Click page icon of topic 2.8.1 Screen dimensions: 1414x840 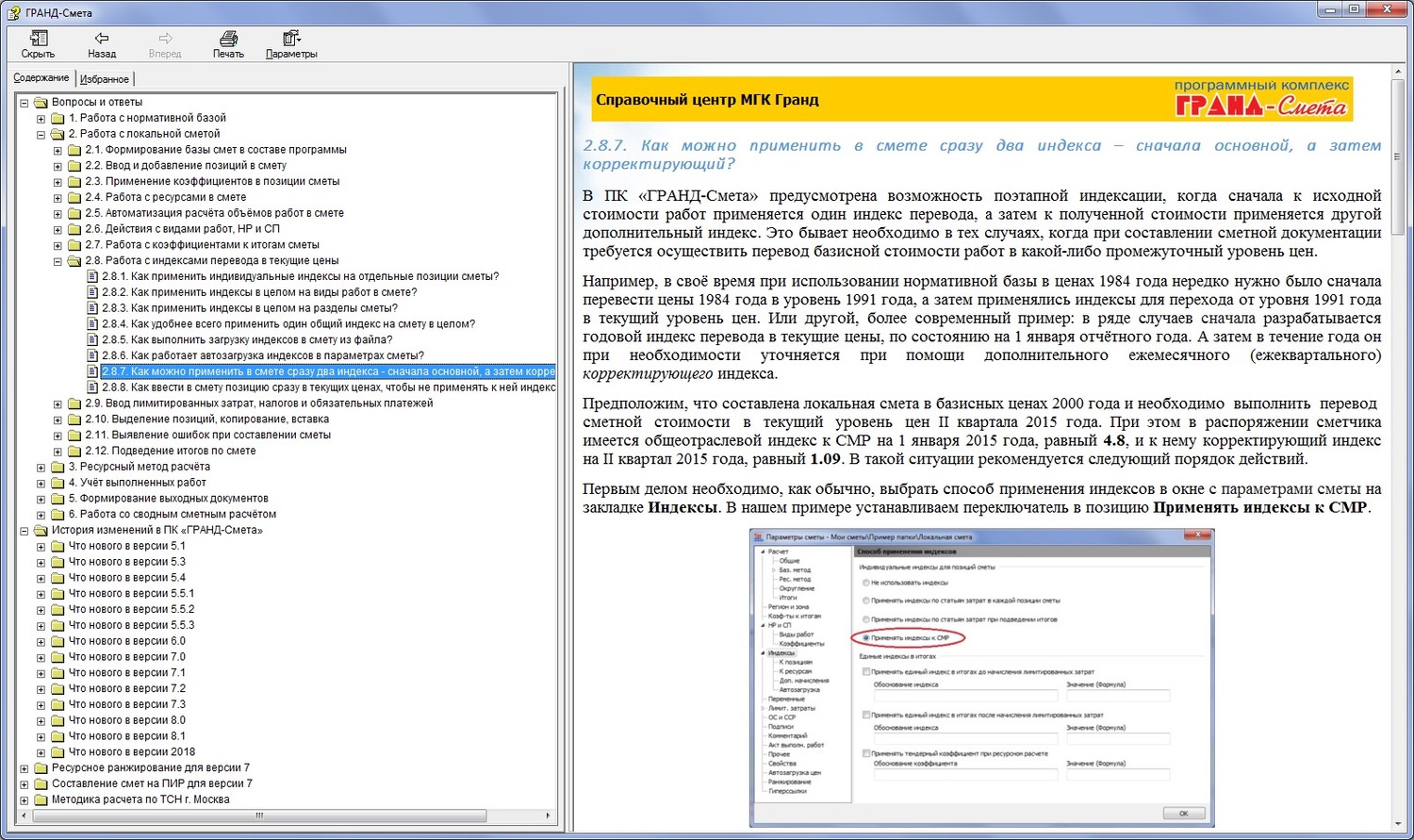(92, 276)
